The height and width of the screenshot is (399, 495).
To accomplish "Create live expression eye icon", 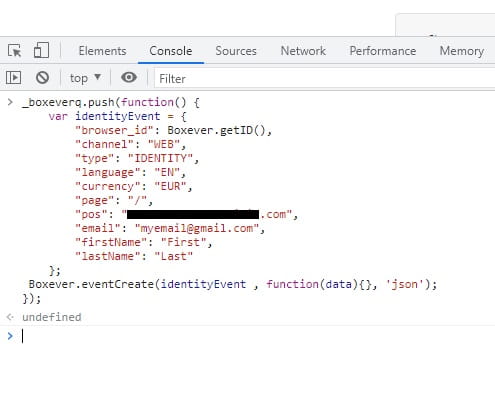I will click(129, 77).
